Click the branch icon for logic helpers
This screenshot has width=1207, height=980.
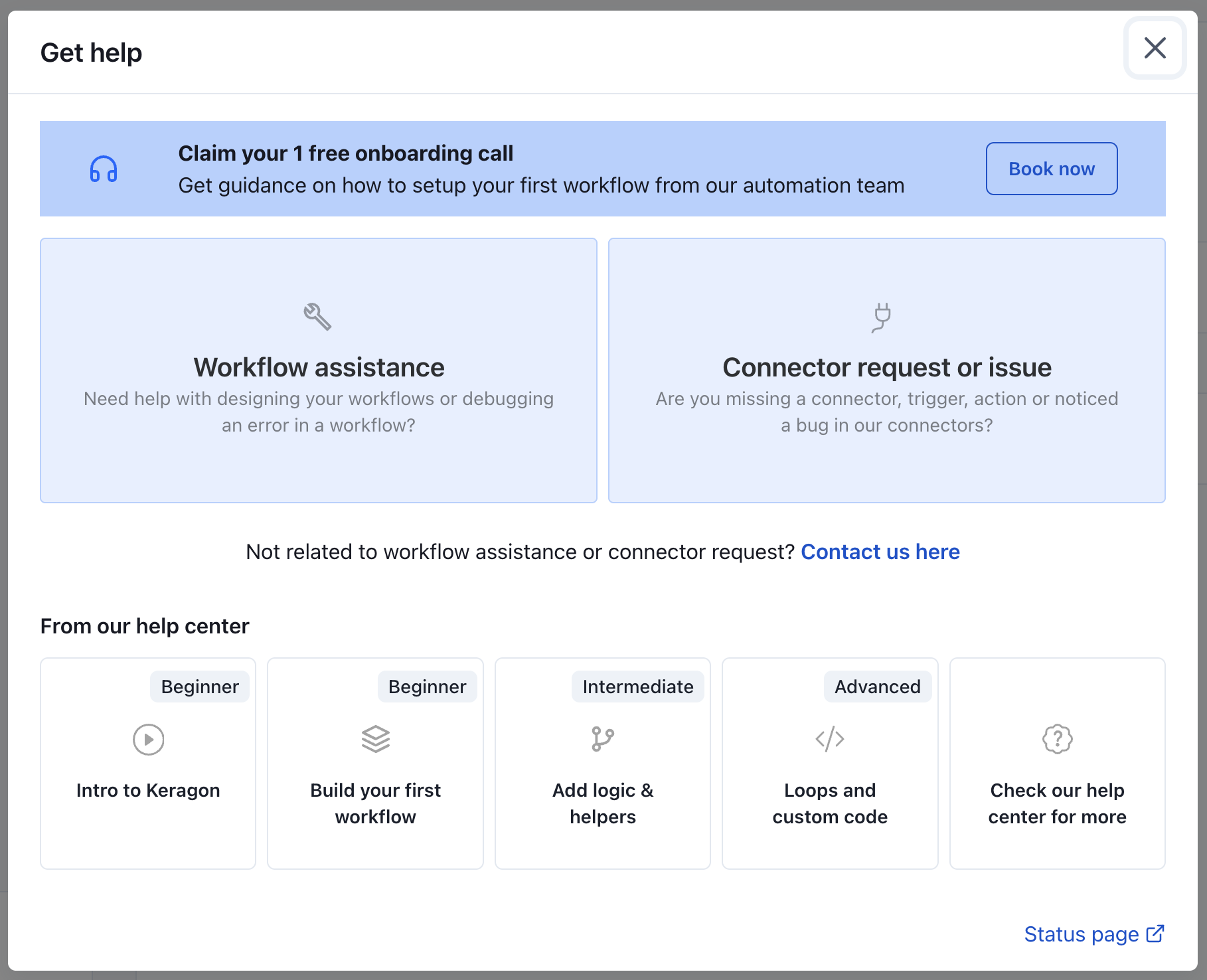[x=602, y=739]
